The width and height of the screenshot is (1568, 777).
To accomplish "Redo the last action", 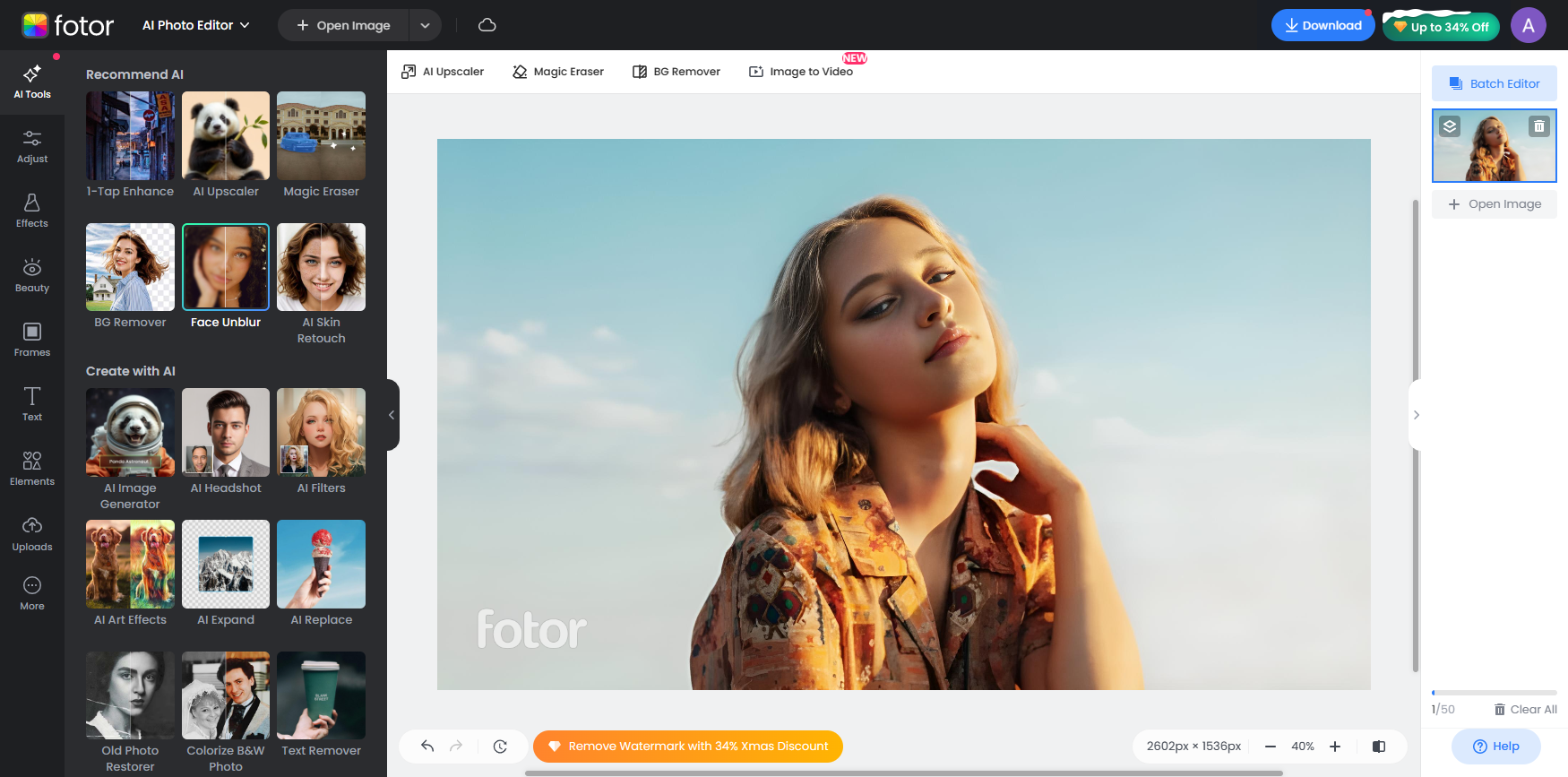I will coord(456,746).
